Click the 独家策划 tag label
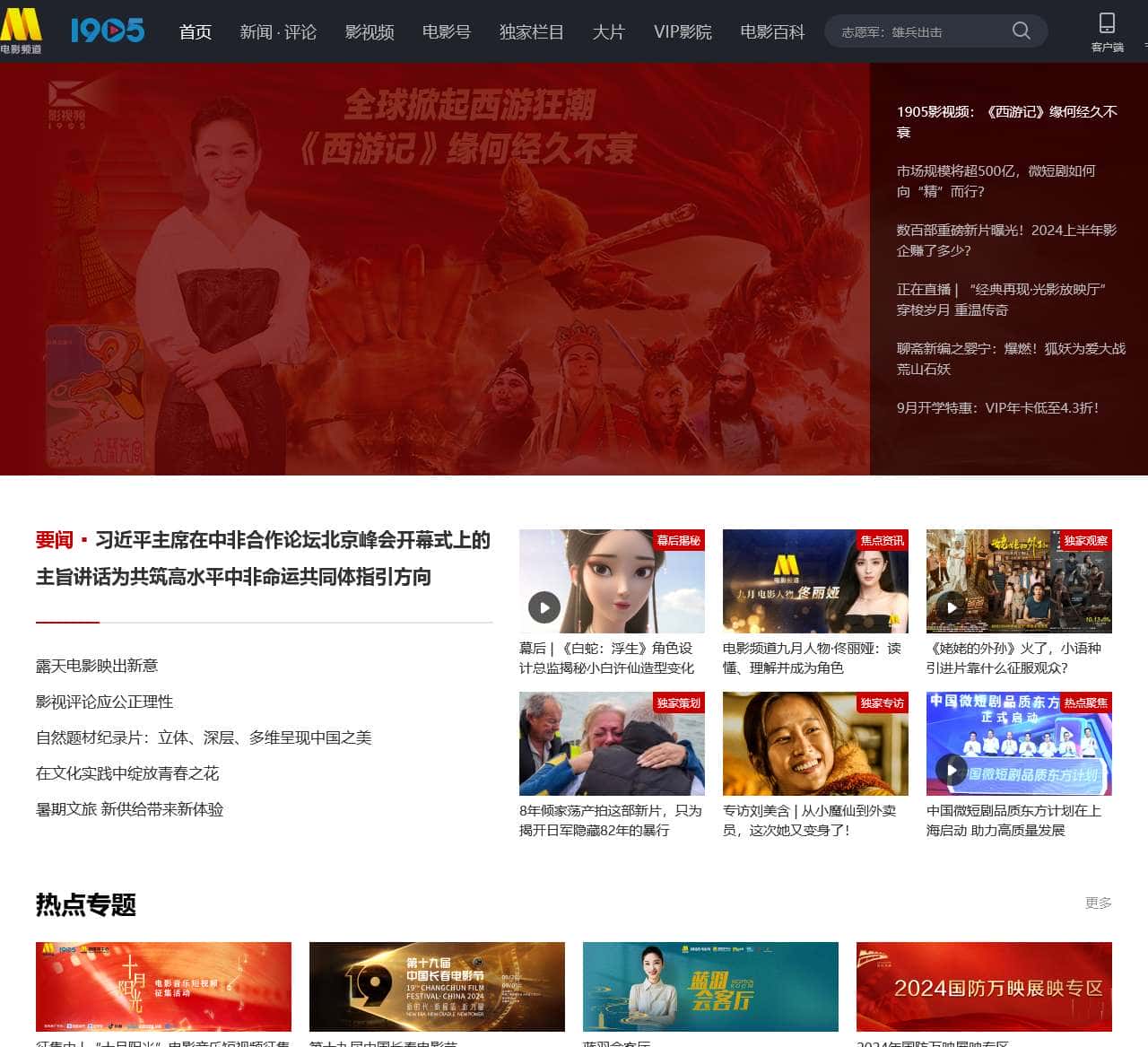This screenshot has height=1047, width=1148. coord(679,702)
